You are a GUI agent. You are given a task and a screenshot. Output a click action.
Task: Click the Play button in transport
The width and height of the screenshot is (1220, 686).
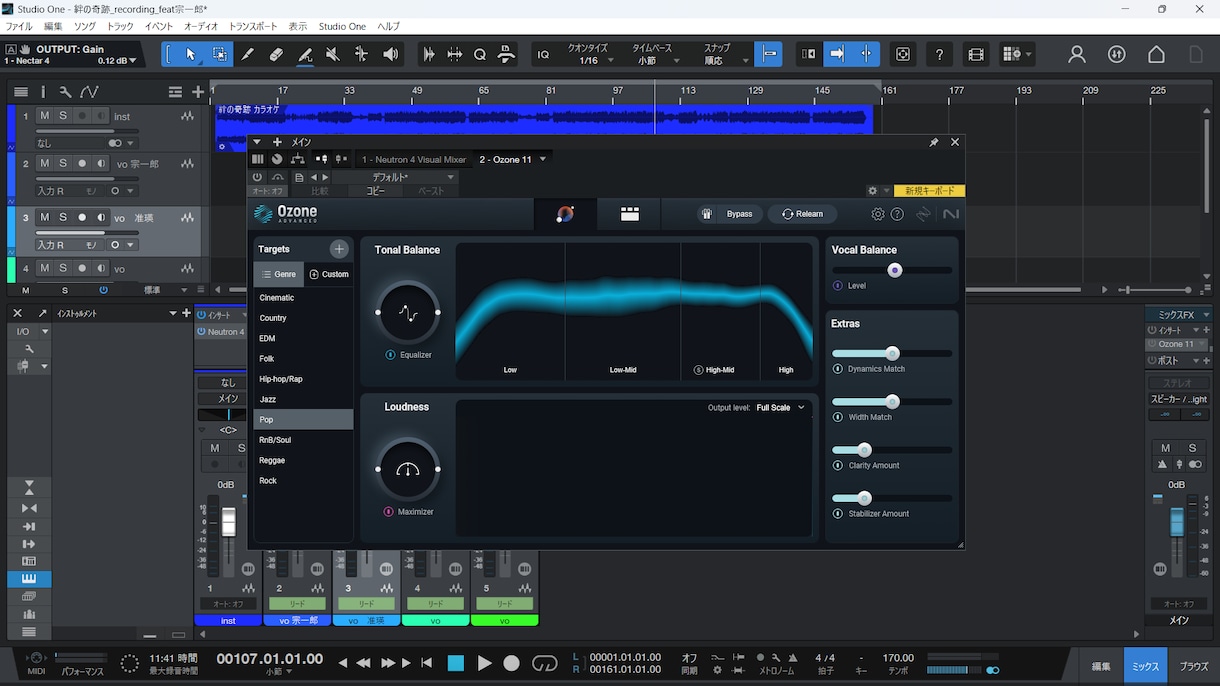pos(485,663)
